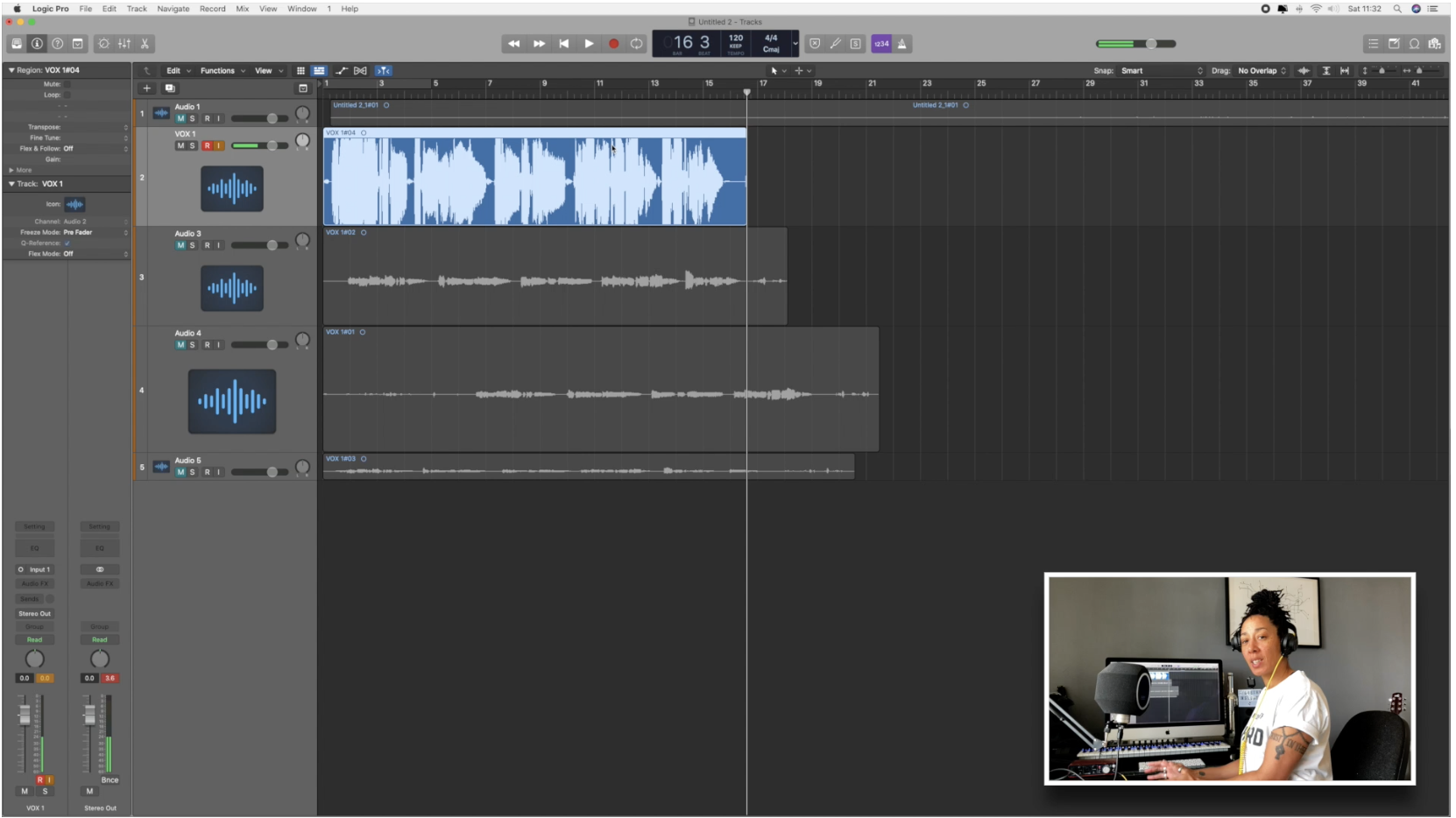
Task: Open the tracks area View dropdown
Action: point(269,71)
